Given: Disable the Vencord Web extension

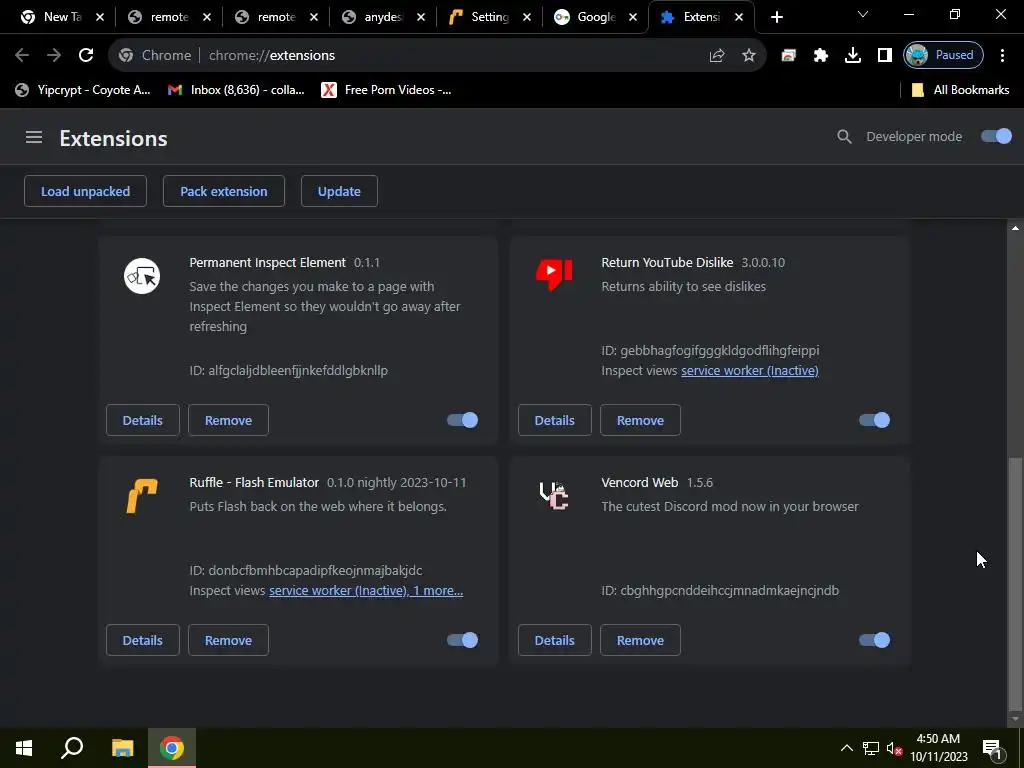Looking at the screenshot, I should 874,640.
